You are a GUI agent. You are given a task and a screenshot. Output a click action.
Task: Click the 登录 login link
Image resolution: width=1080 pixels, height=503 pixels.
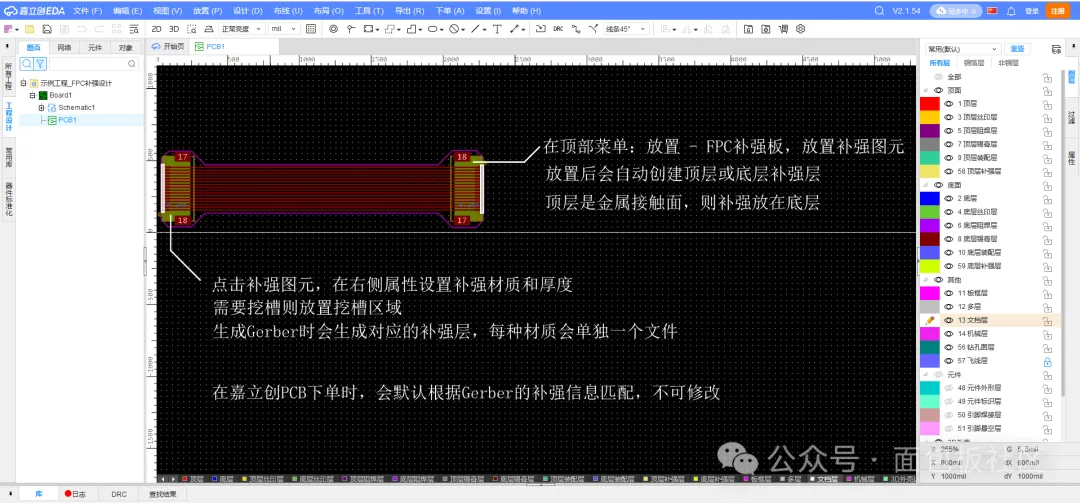pyautogui.click(x=1032, y=11)
